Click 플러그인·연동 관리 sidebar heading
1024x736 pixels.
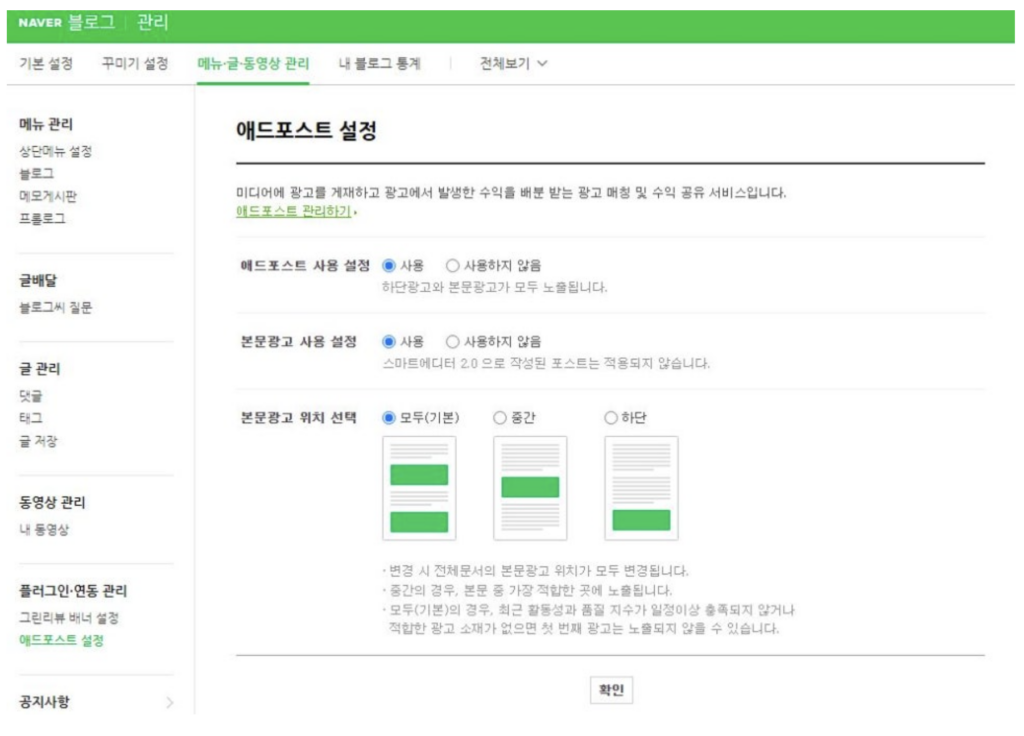[x=73, y=591]
